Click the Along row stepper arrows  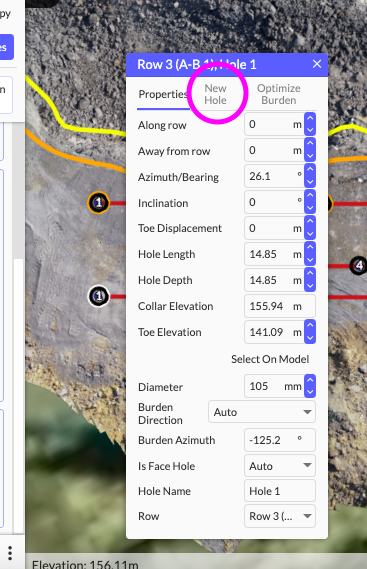pyautogui.click(x=310, y=124)
